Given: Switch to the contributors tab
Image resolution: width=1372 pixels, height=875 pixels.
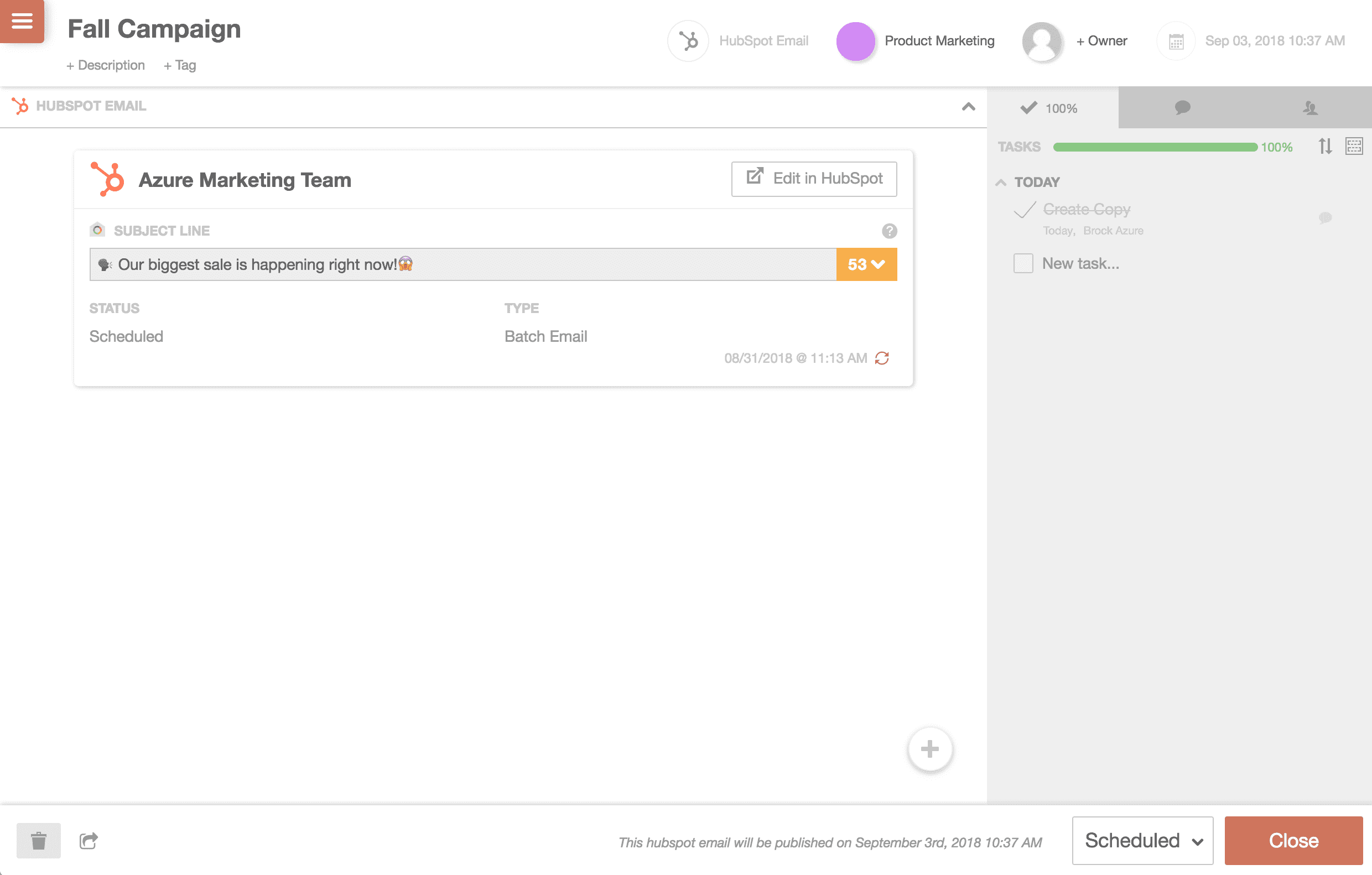Looking at the screenshot, I should pos(1310,108).
